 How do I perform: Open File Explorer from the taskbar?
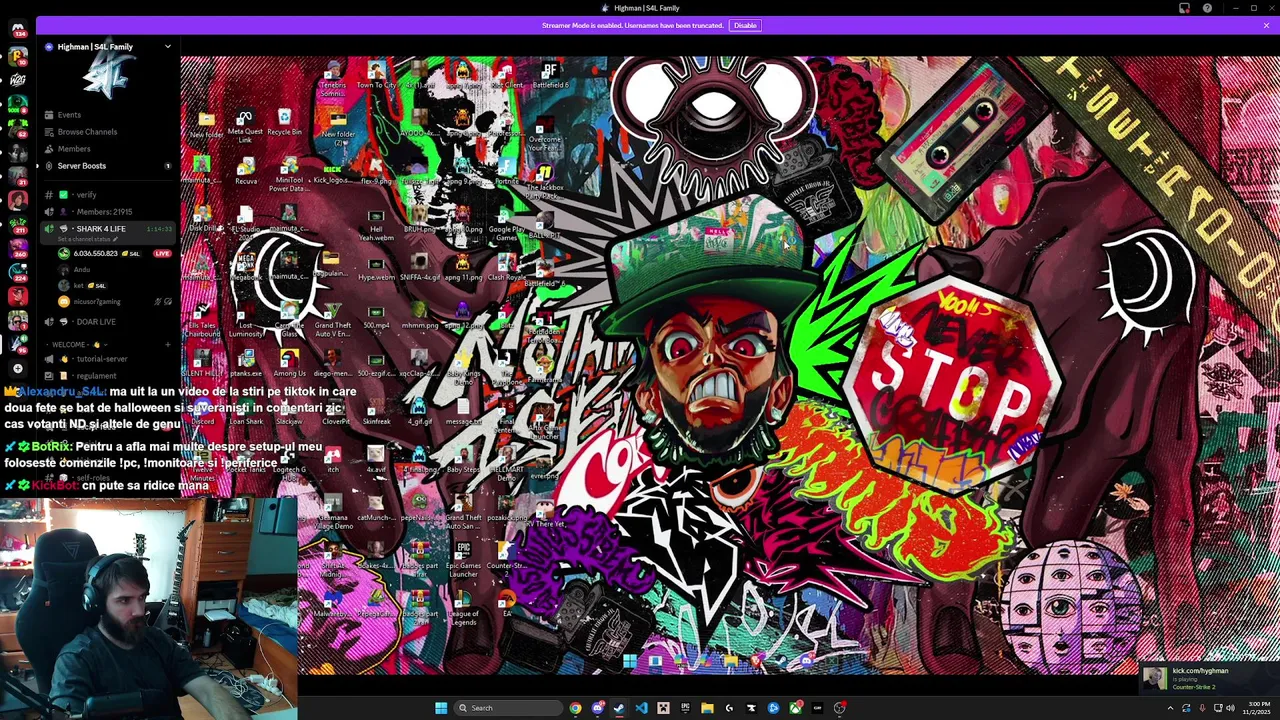click(707, 708)
